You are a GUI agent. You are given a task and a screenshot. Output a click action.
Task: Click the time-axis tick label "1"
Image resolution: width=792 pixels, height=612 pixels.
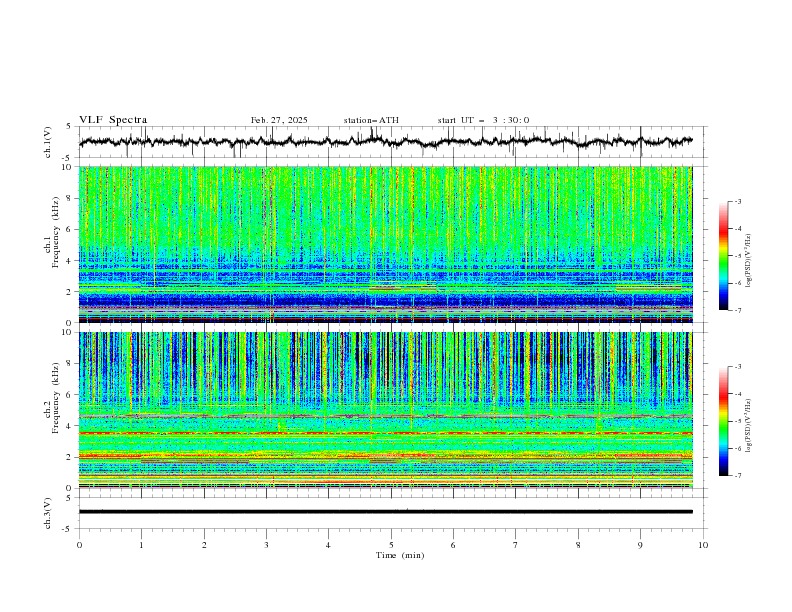coord(141,545)
